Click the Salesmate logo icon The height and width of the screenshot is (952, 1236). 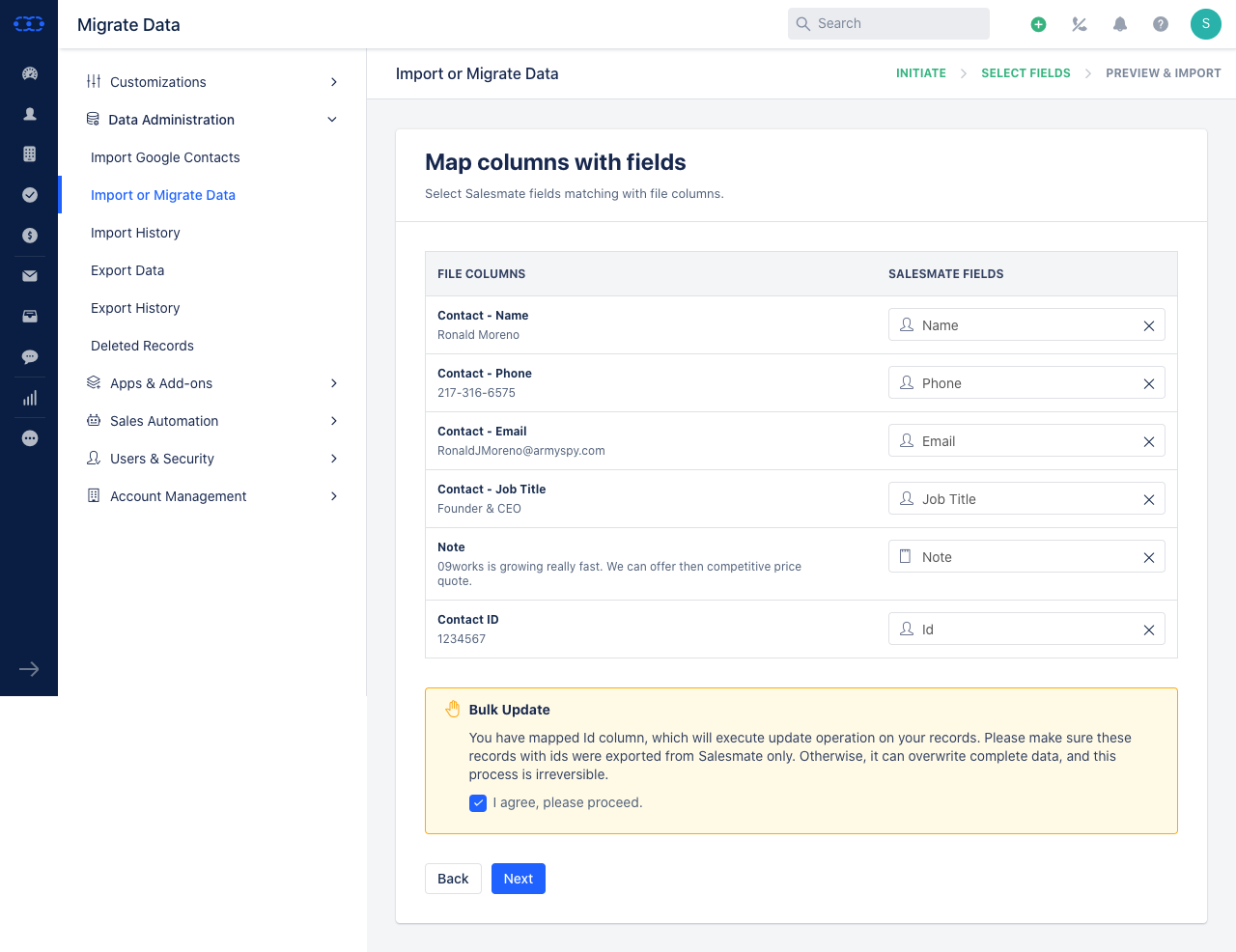[x=29, y=24]
